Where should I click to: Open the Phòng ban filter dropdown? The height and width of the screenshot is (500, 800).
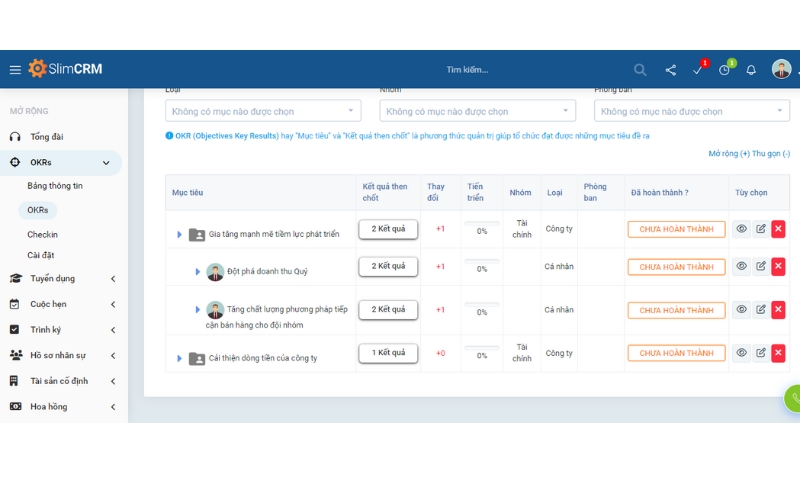pyautogui.click(x=691, y=111)
